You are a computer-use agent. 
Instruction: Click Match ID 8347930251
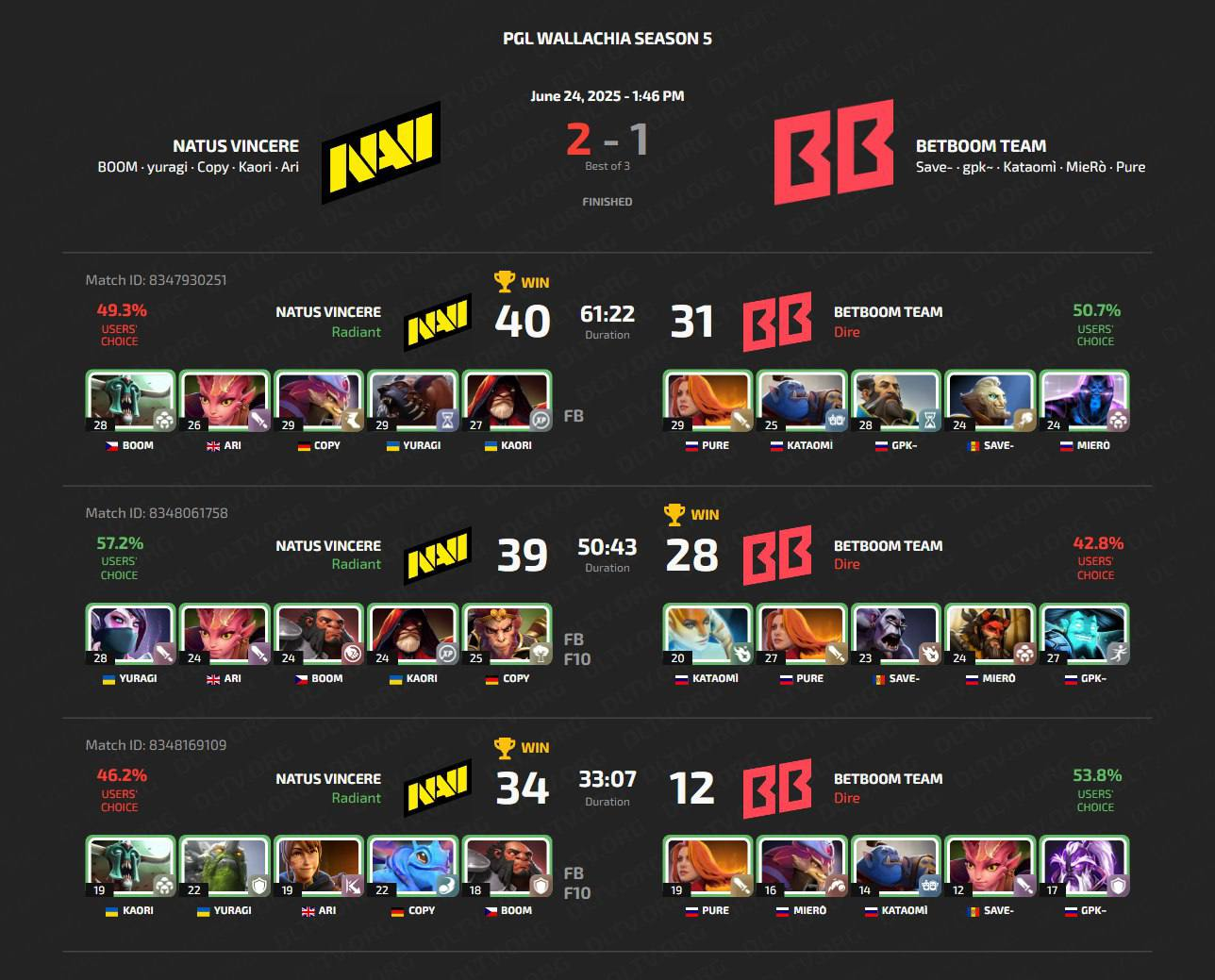click(x=156, y=280)
